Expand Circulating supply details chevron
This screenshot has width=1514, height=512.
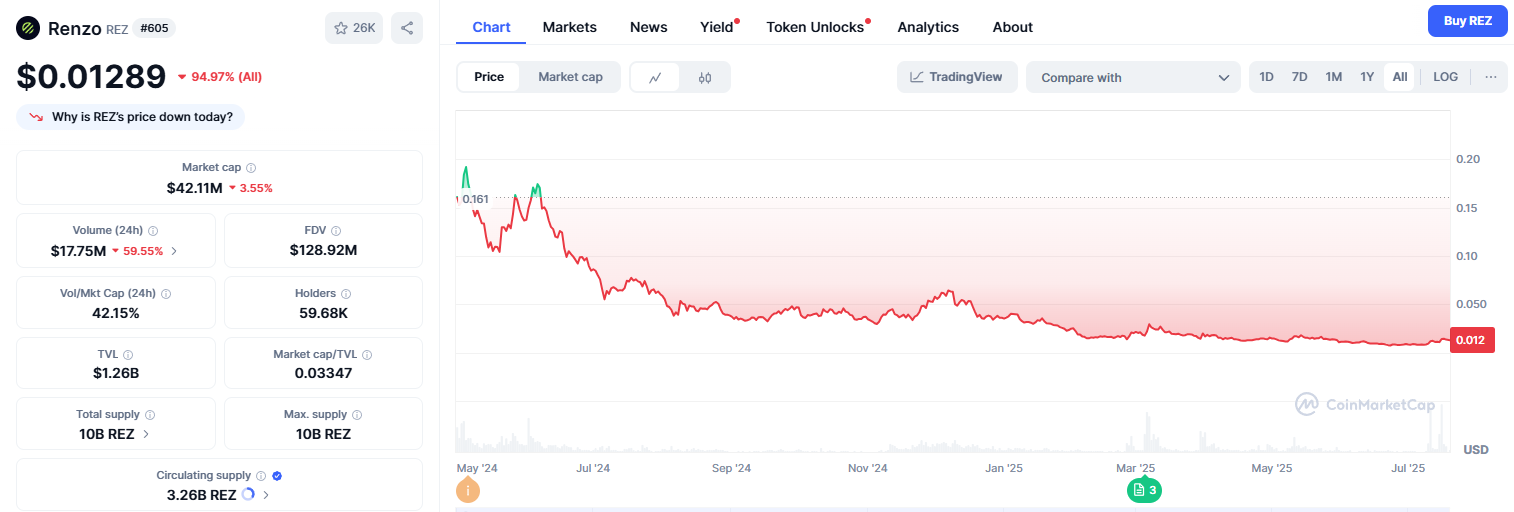coord(266,494)
